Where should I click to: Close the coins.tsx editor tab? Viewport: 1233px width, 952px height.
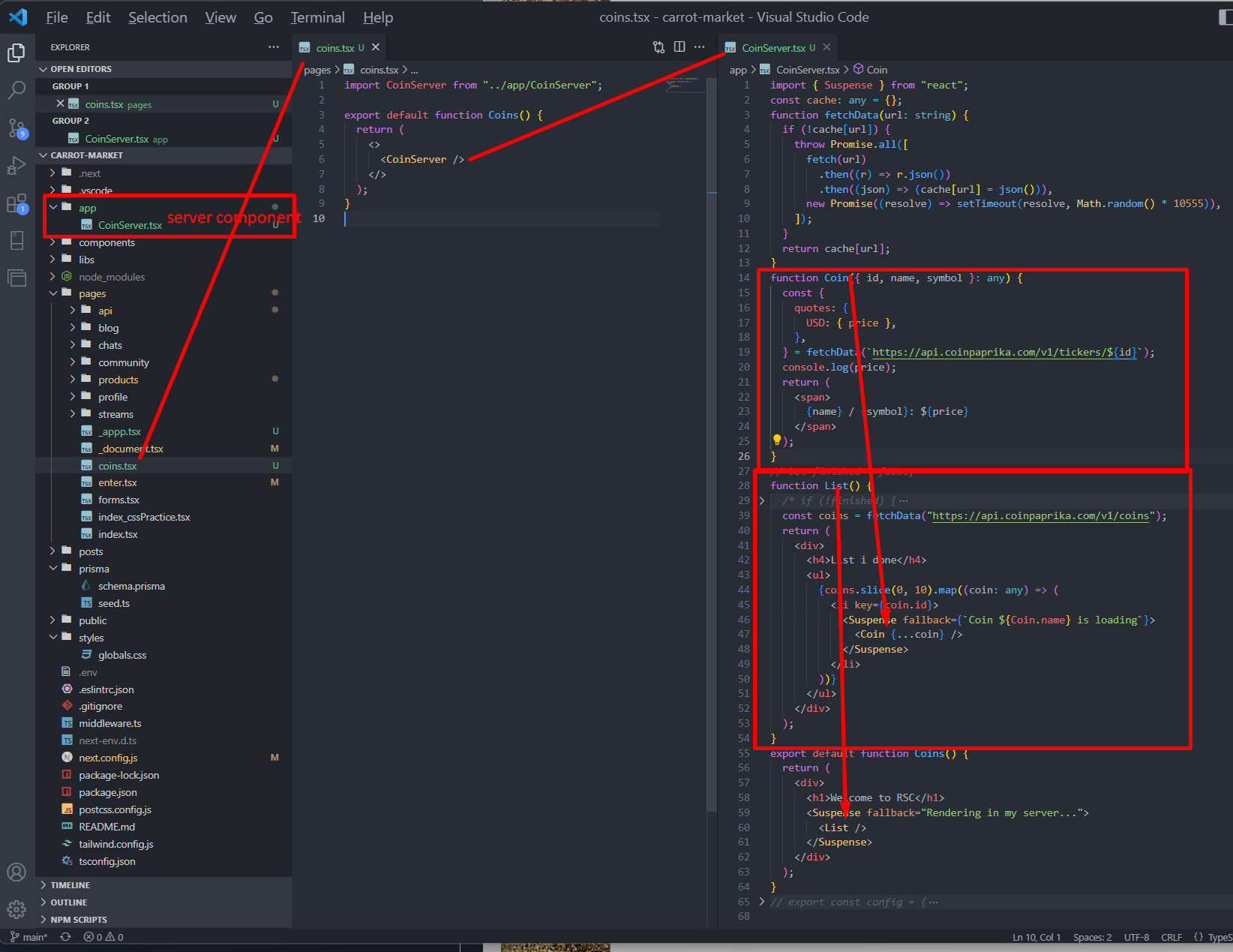click(376, 47)
